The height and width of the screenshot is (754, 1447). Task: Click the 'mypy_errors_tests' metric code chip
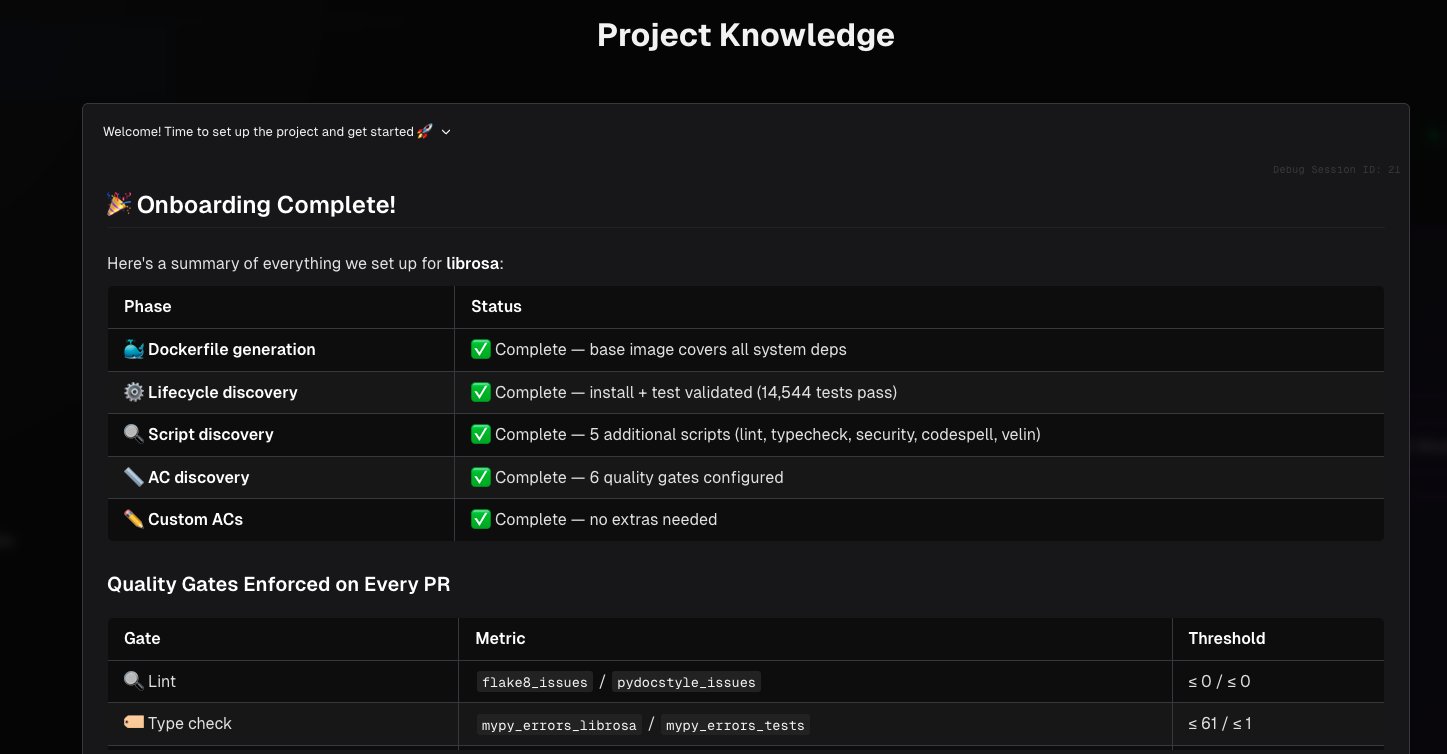(x=735, y=725)
